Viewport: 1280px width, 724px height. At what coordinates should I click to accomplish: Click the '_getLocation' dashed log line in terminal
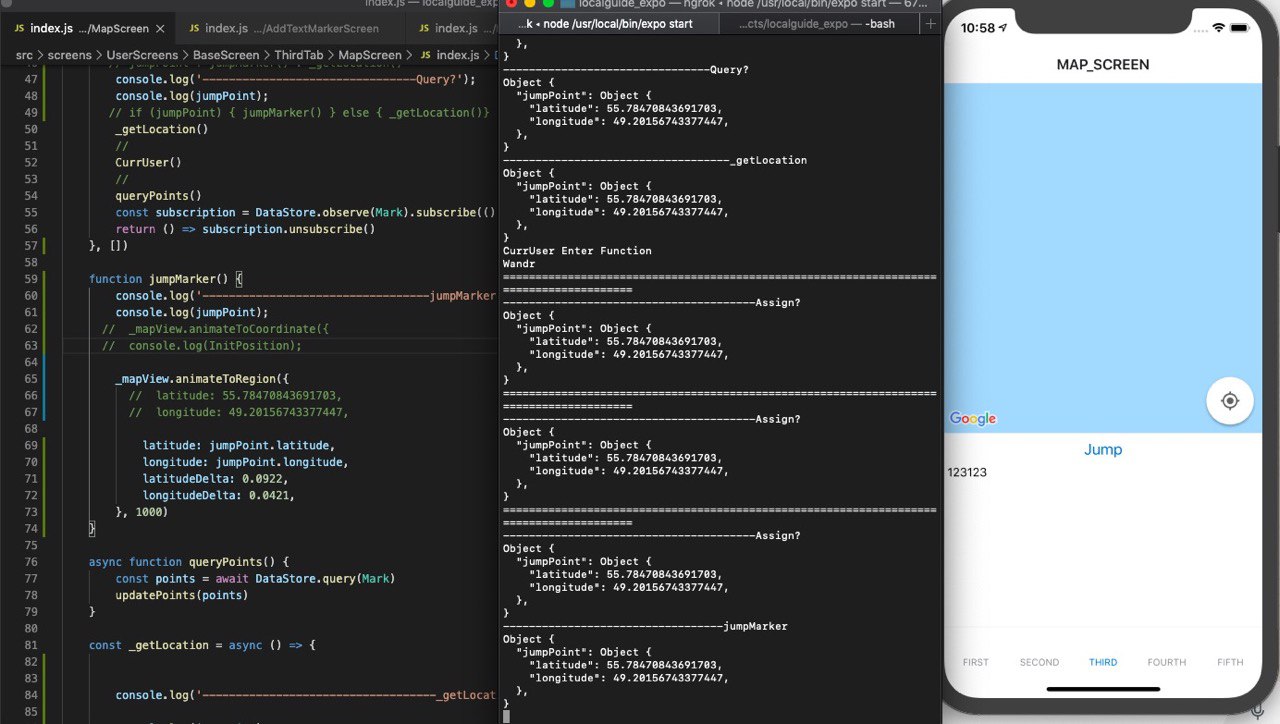655,160
